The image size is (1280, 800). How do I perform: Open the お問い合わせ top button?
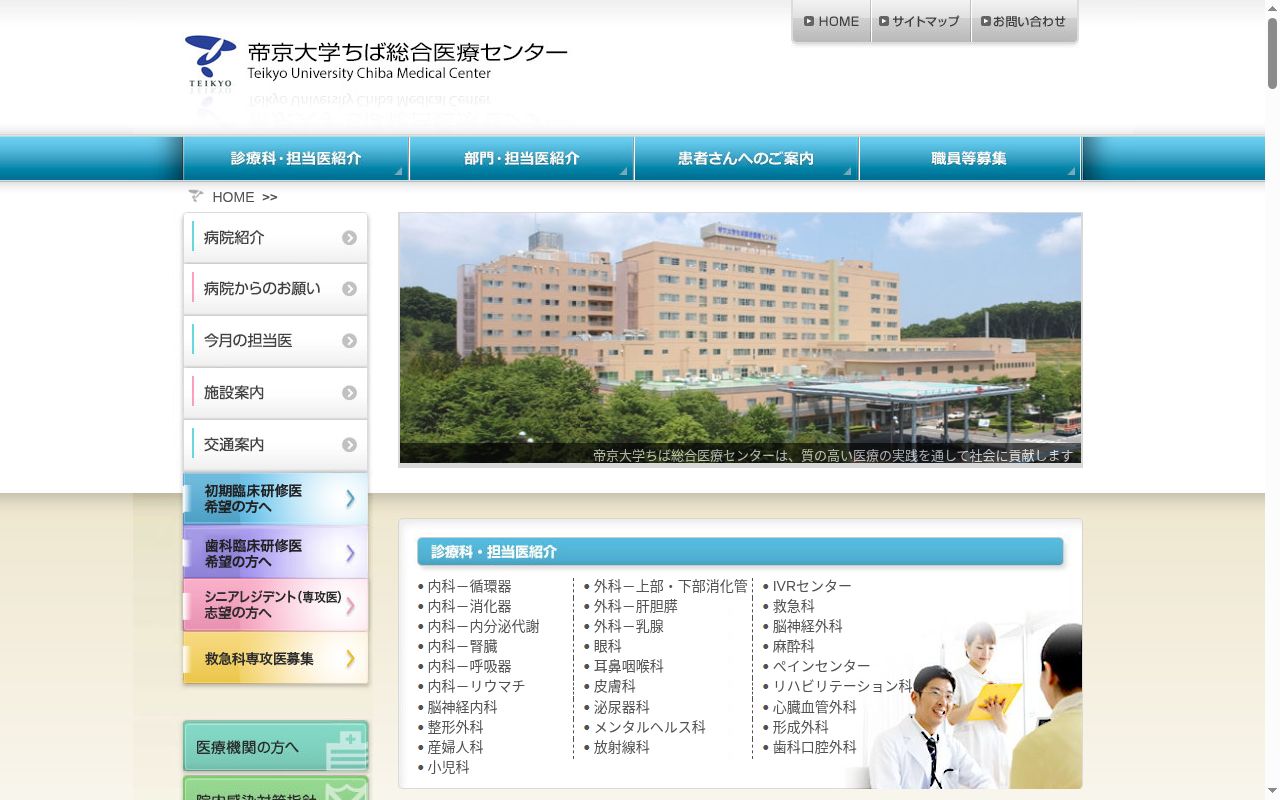pyautogui.click(x=1024, y=21)
